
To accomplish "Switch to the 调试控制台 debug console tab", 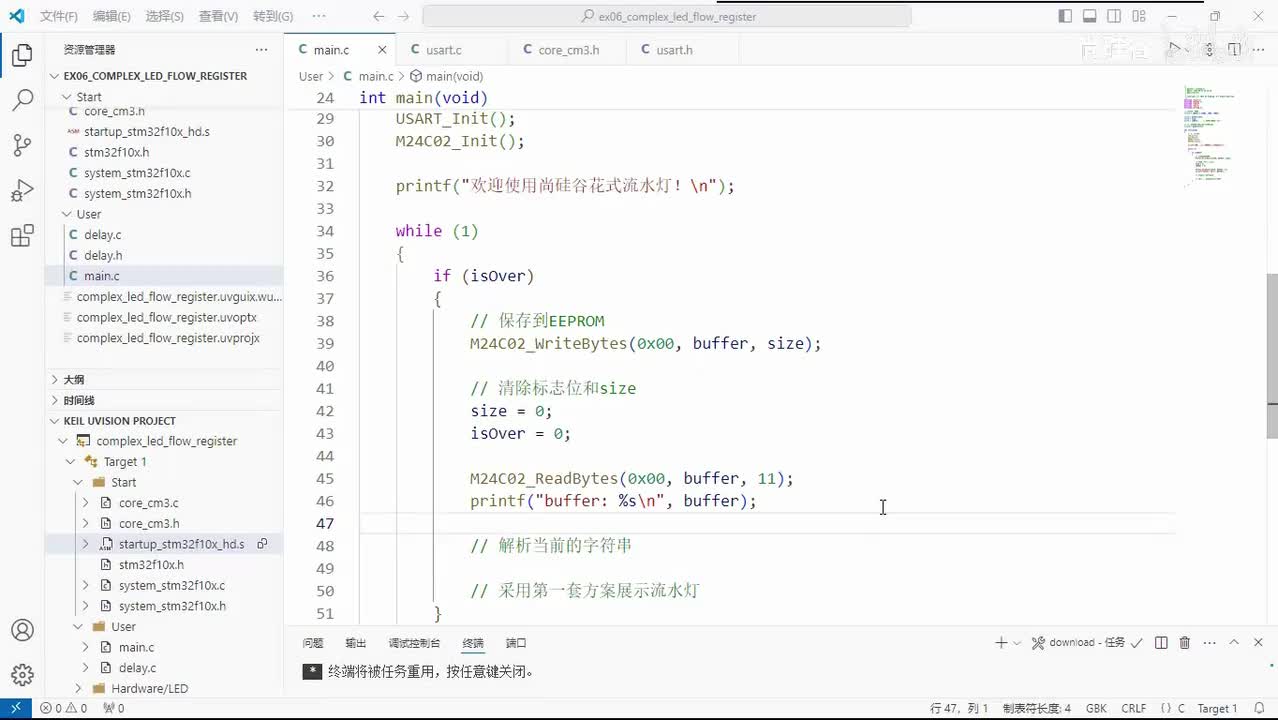I will (414, 643).
